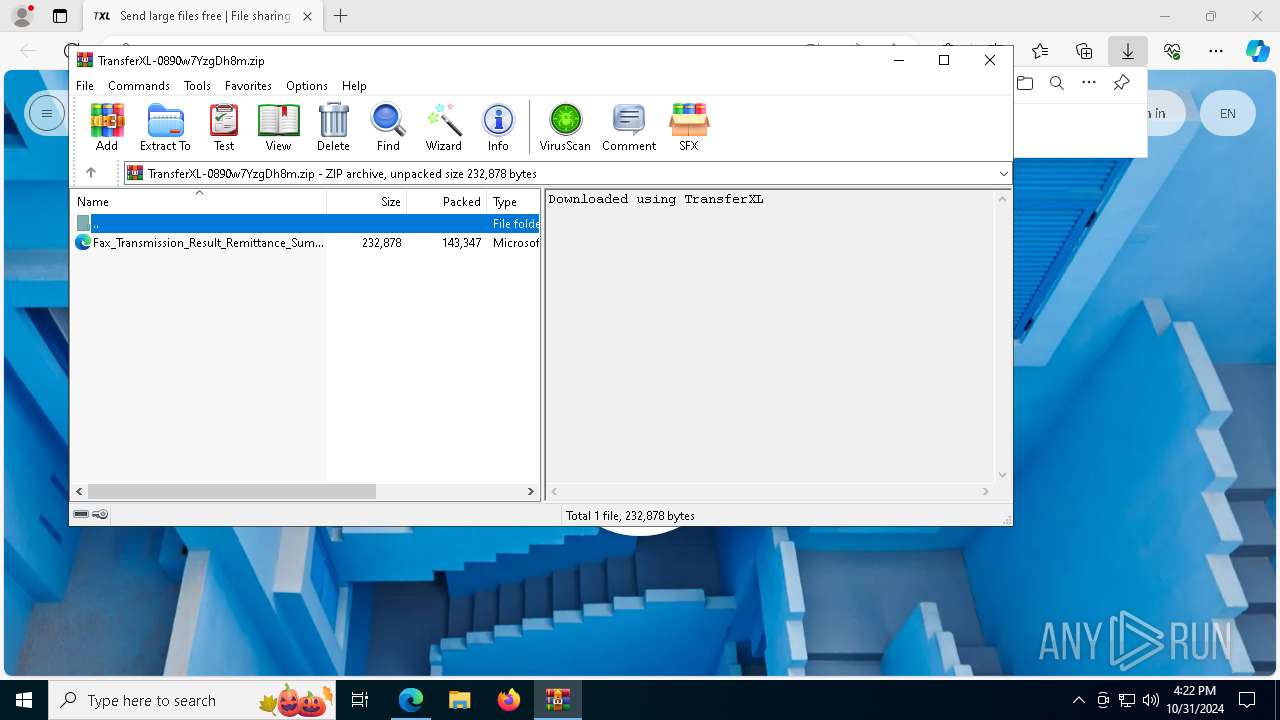Open the Options menu
This screenshot has height=720, width=1280.
point(306,86)
